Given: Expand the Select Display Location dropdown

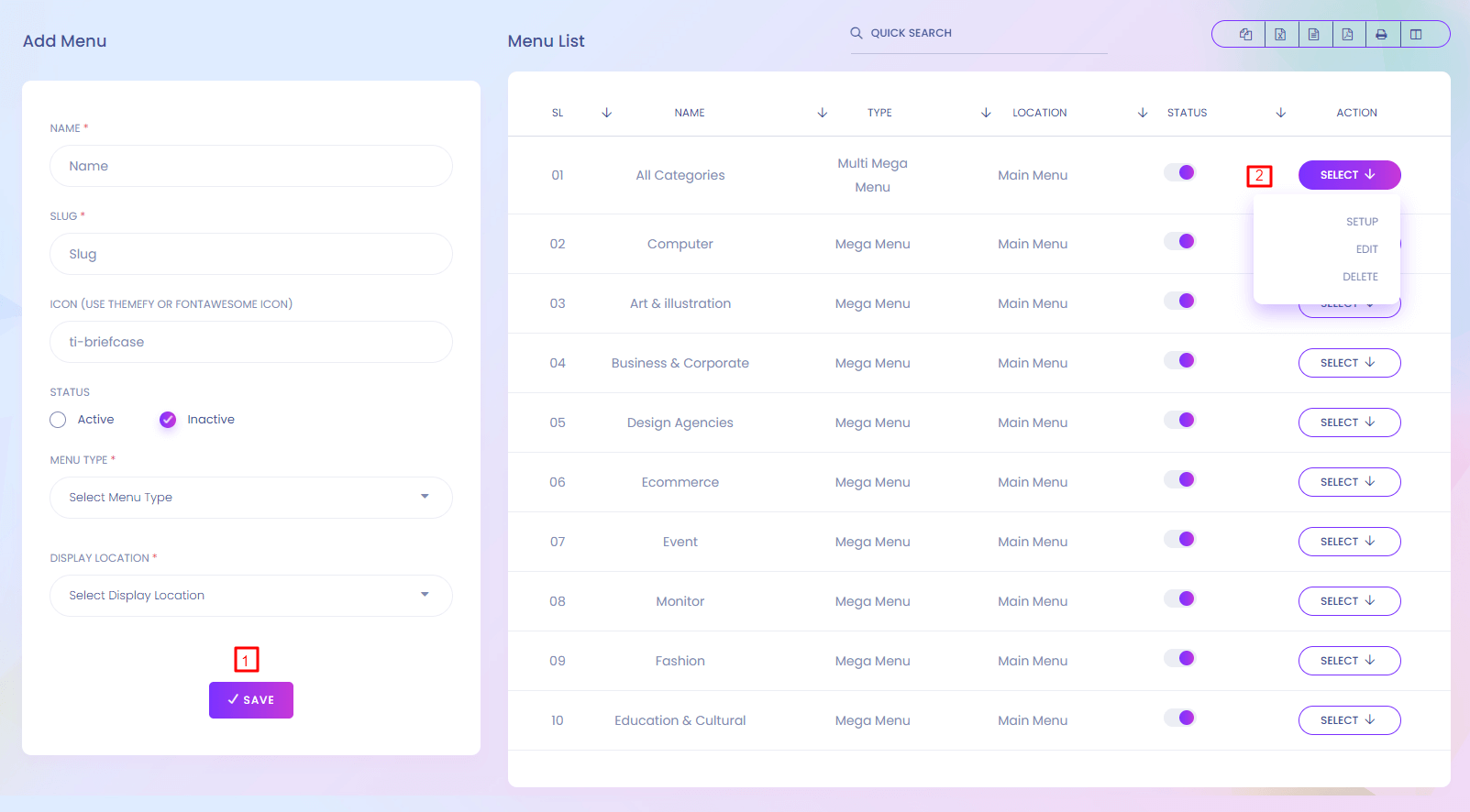Looking at the screenshot, I should (x=250, y=596).
